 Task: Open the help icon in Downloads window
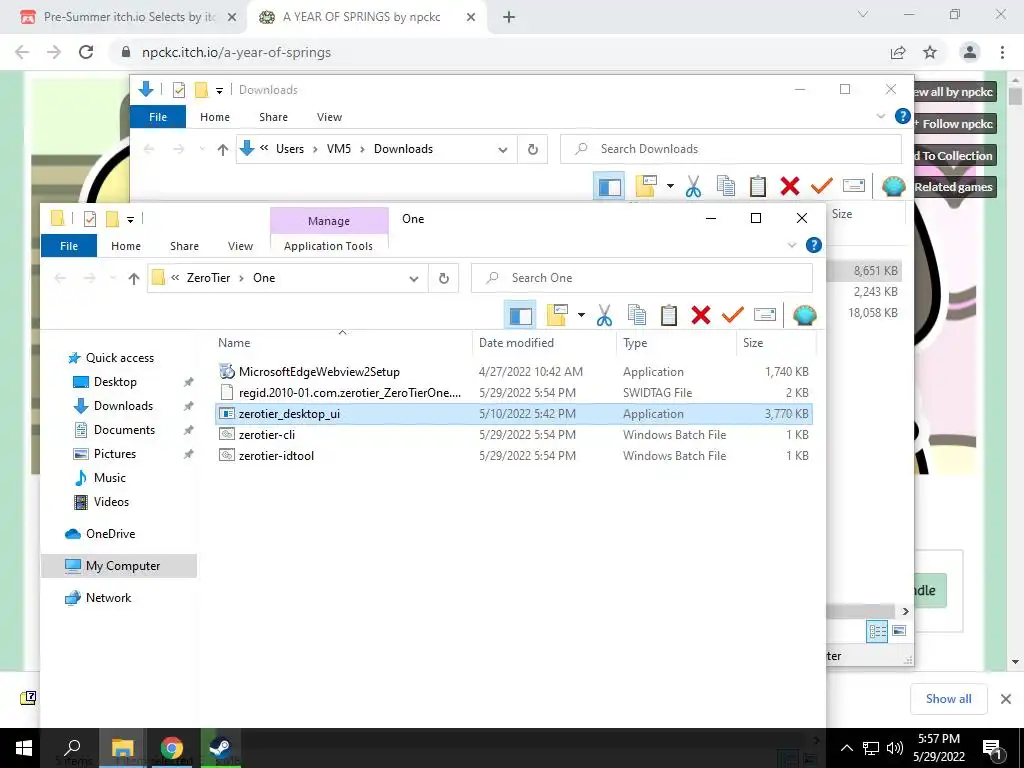(903, 116)
